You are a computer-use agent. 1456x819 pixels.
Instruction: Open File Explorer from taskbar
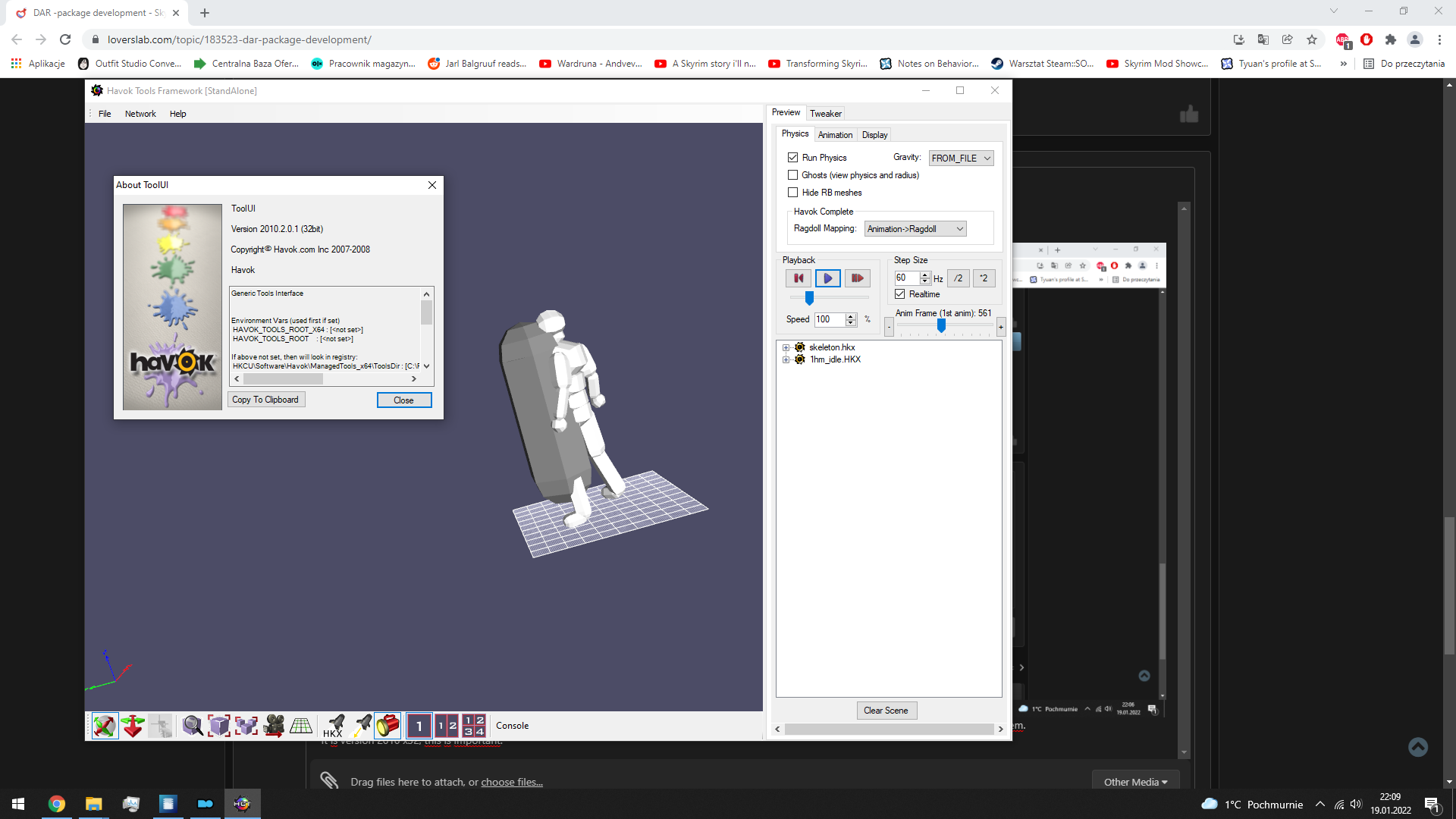(93, 804)
